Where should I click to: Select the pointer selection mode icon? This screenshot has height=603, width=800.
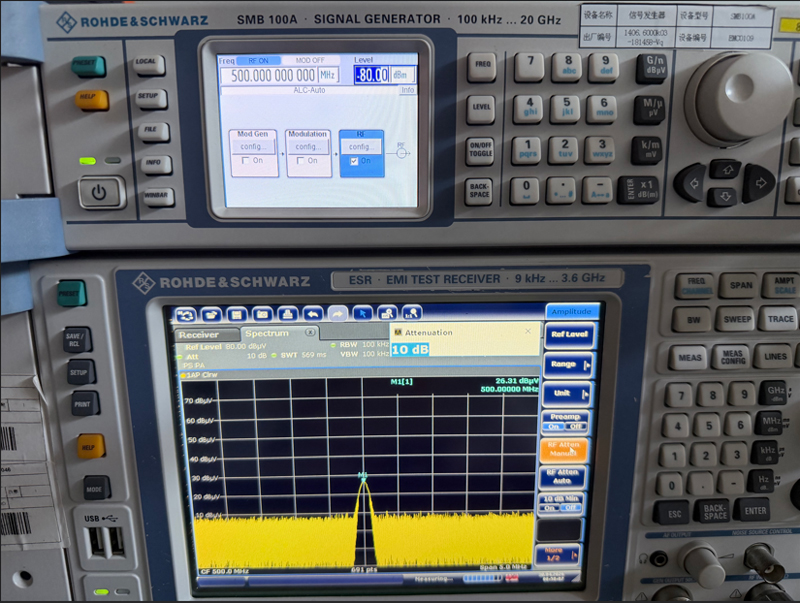coord(362,313)
